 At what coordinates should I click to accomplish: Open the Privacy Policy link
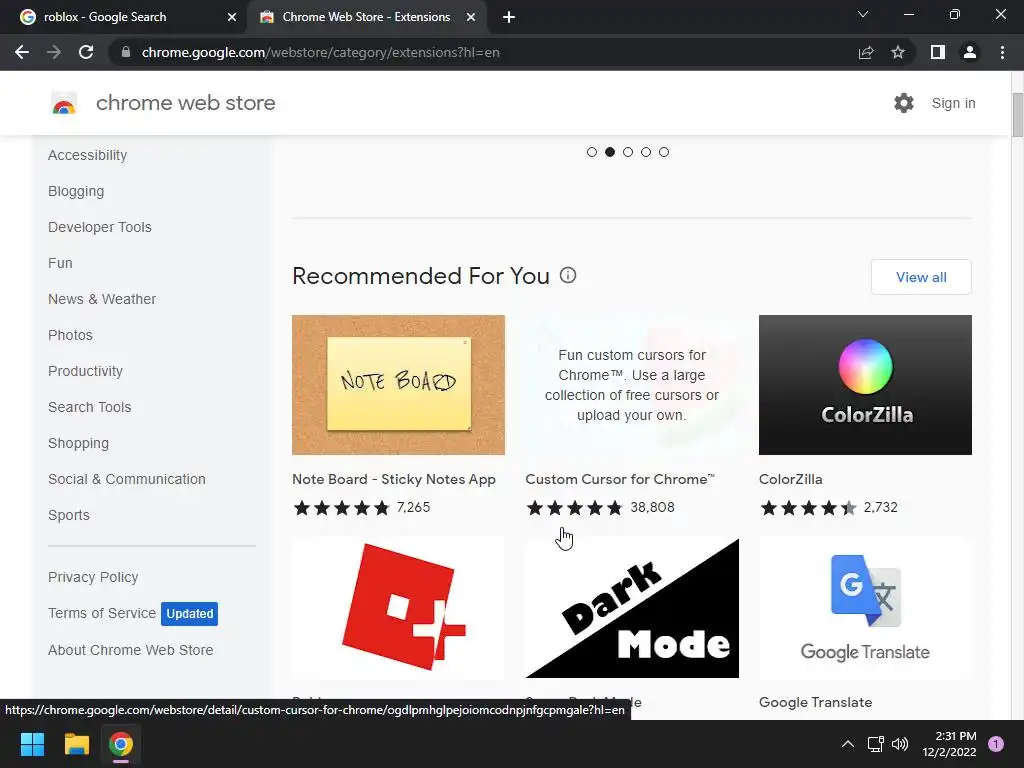coord(93,577)
